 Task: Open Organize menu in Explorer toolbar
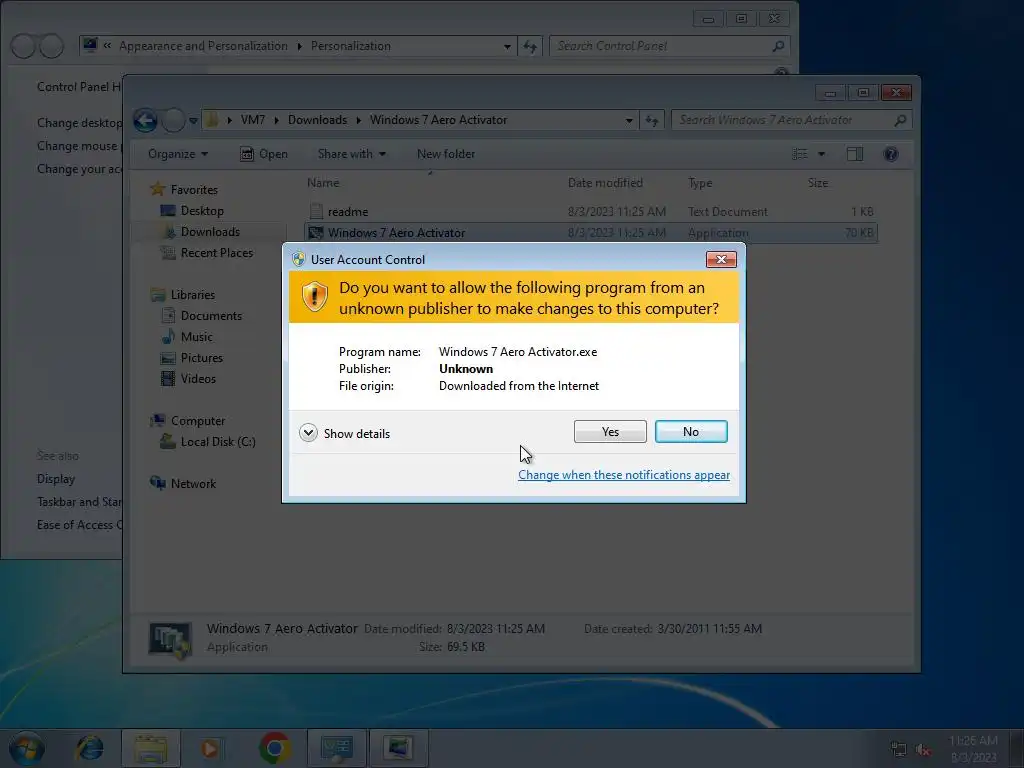tap(178, 154)
